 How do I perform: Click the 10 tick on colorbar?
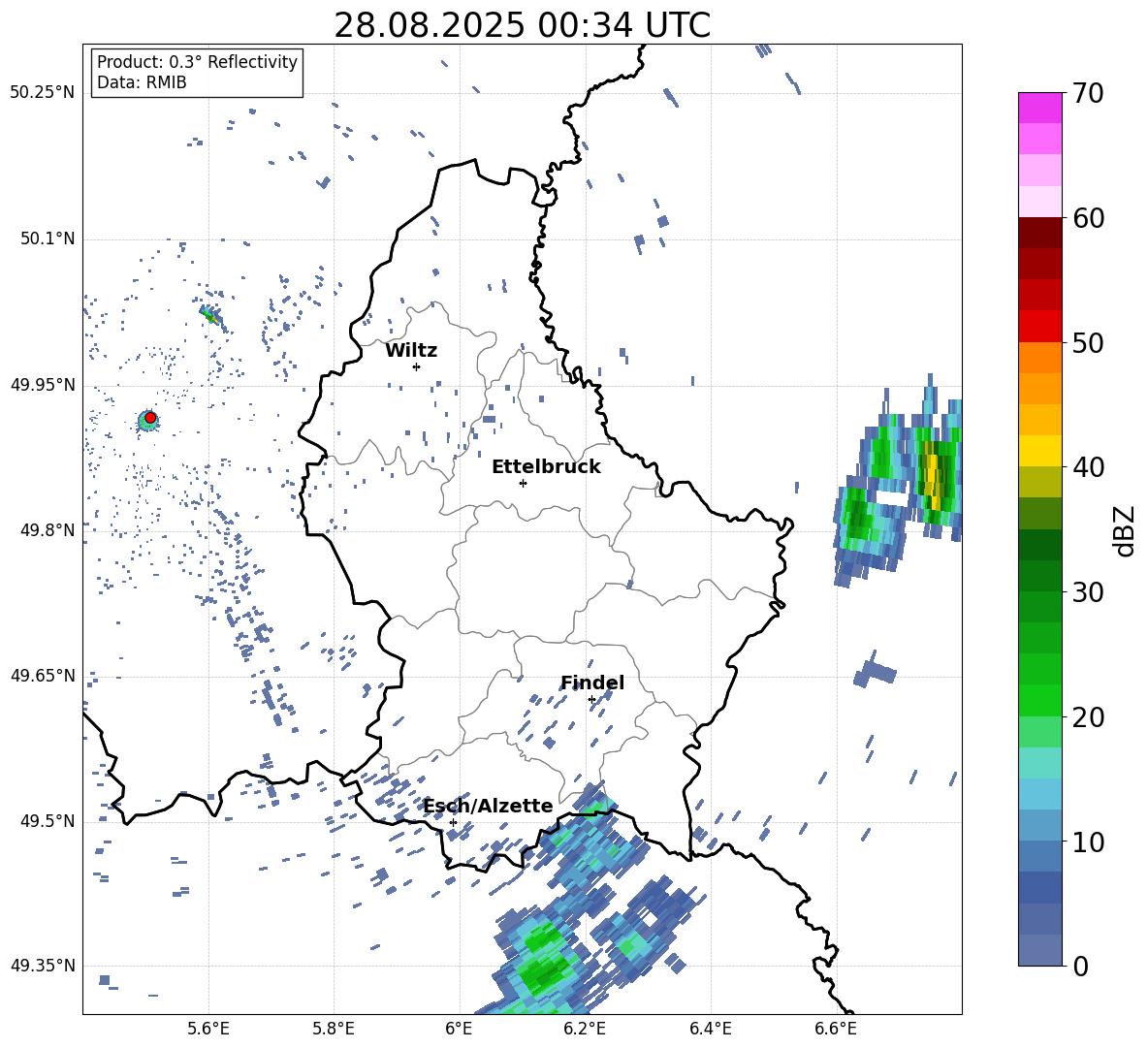pyautogui.click(x=1087, y=841)
